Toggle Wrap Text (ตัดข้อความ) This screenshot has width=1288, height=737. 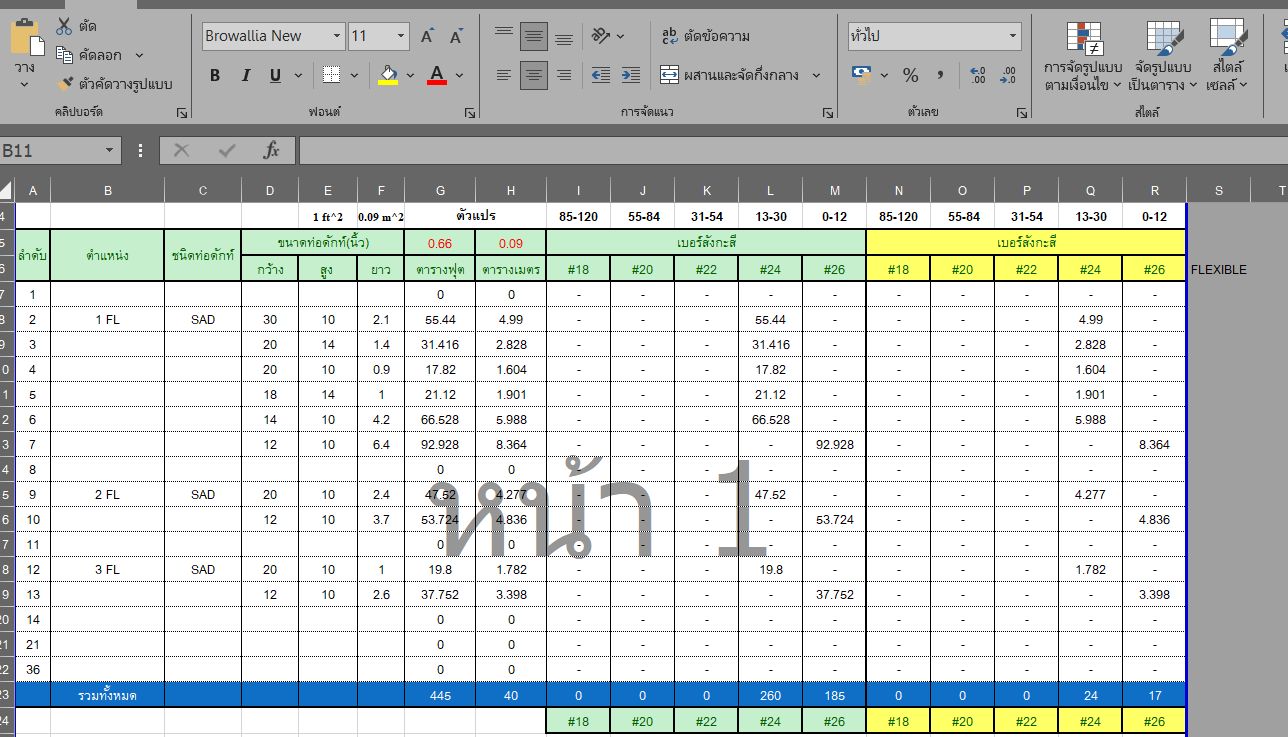(706, 36)
